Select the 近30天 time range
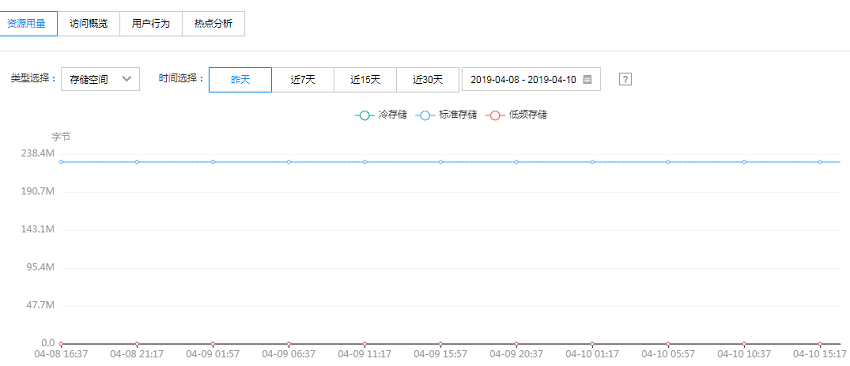The height and width of the screenshot is (366, 850). click(x=428, y=80)
